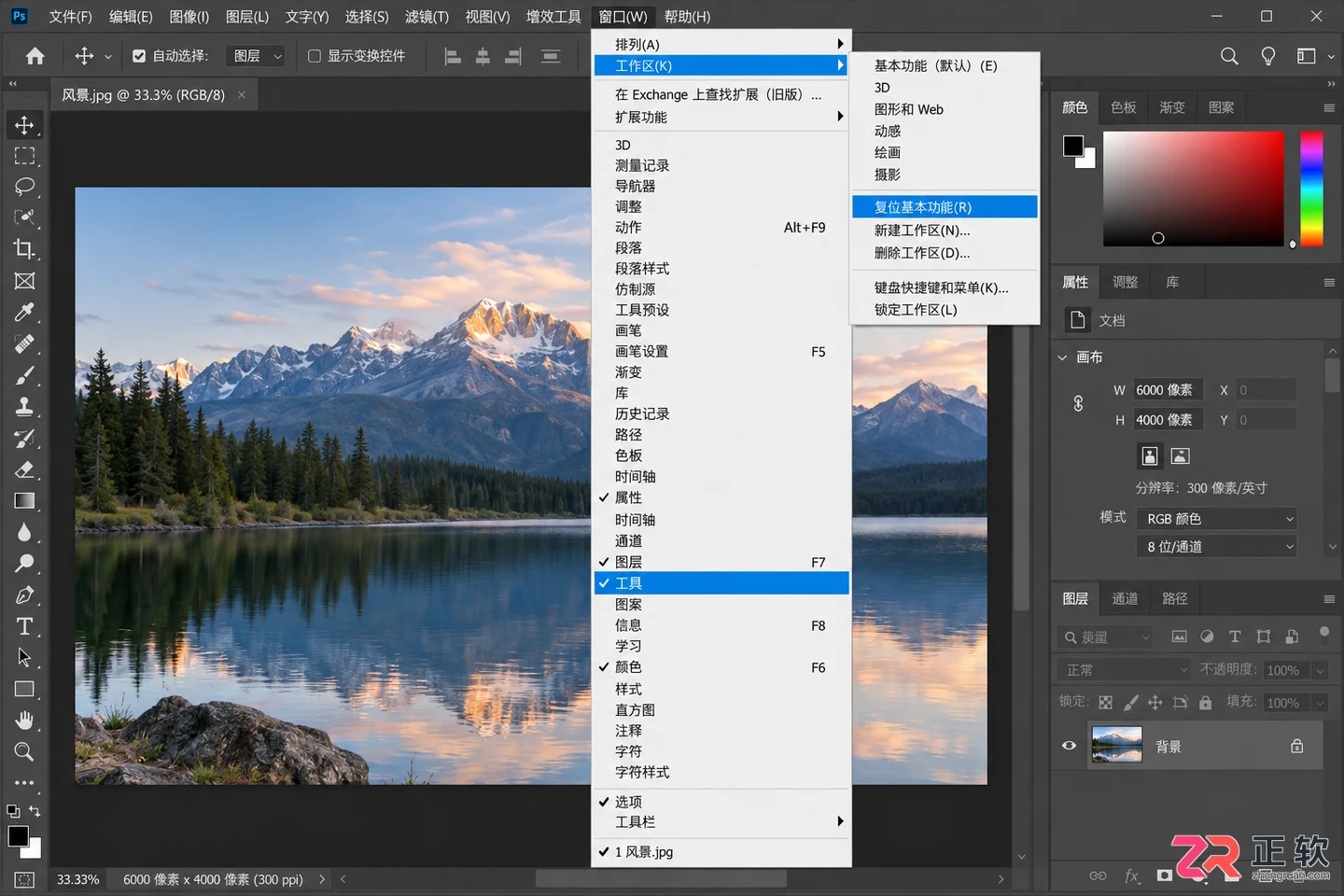Open the 正常 blend mode dropdown
The image size is (1344, 896).
[1126, 670]
